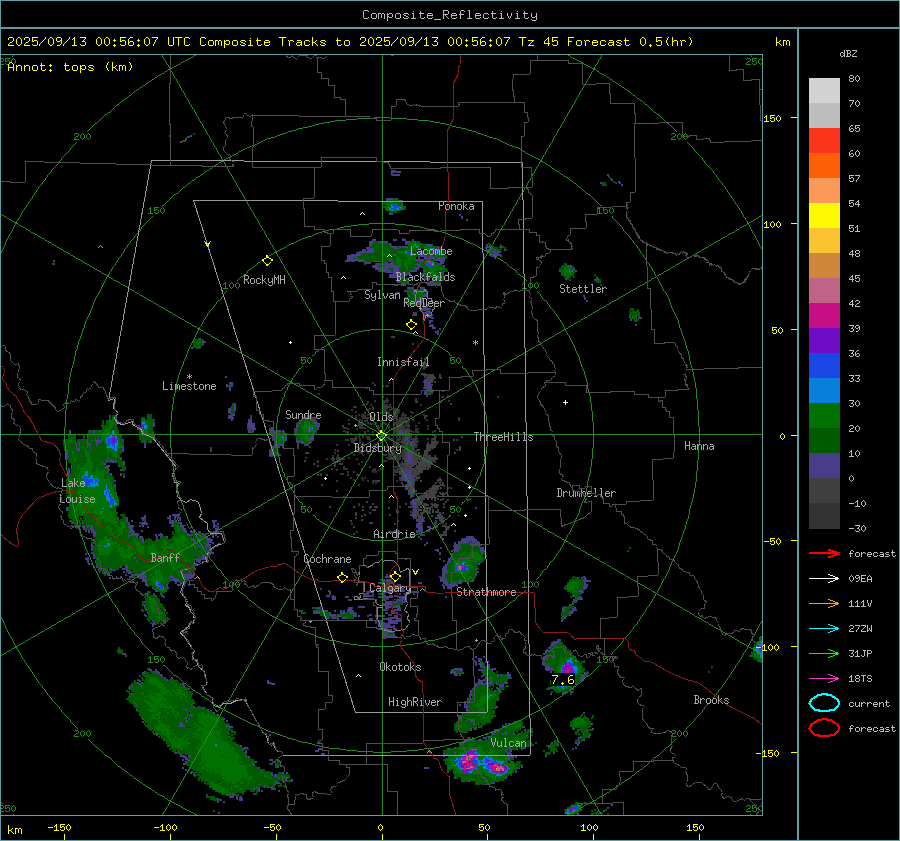The image size is (900, 841).
Task: Click the Drumheller label
Action: [586, 493]
